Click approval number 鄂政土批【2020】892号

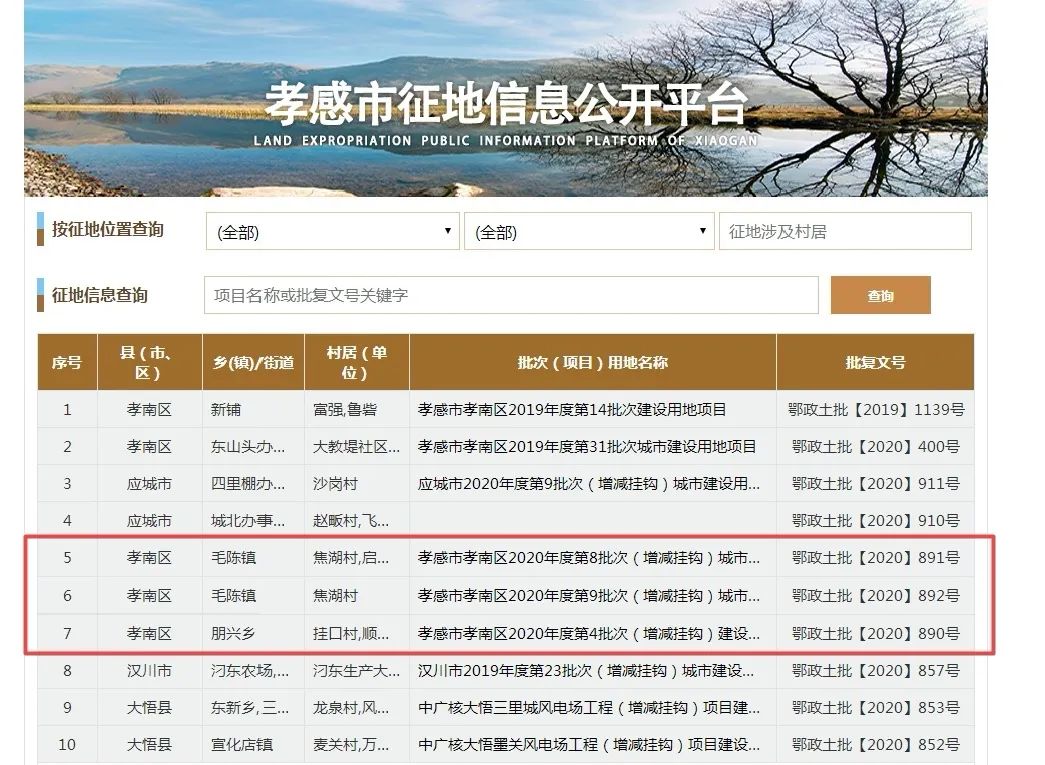click(875, 596)
